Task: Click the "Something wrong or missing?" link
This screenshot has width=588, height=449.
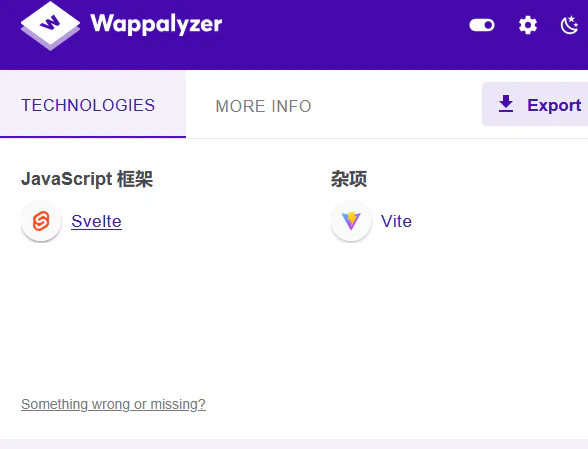Action: tap(113, 404)
